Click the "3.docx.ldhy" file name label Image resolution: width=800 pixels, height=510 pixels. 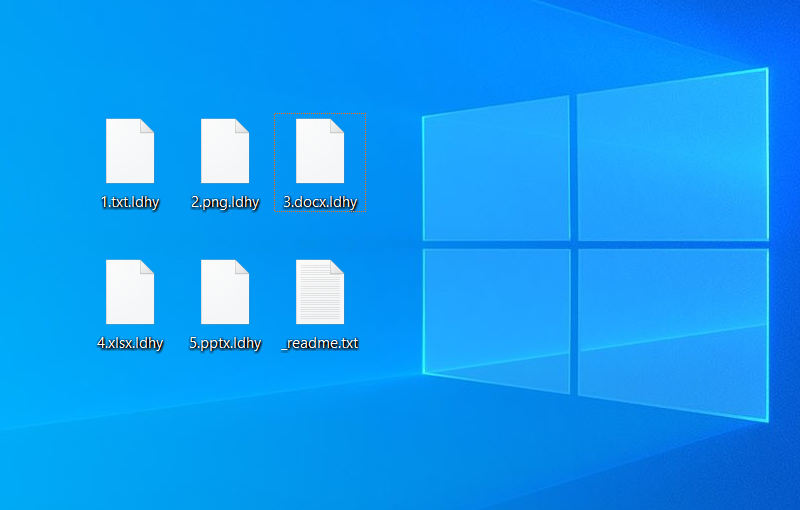pos(320,202)
